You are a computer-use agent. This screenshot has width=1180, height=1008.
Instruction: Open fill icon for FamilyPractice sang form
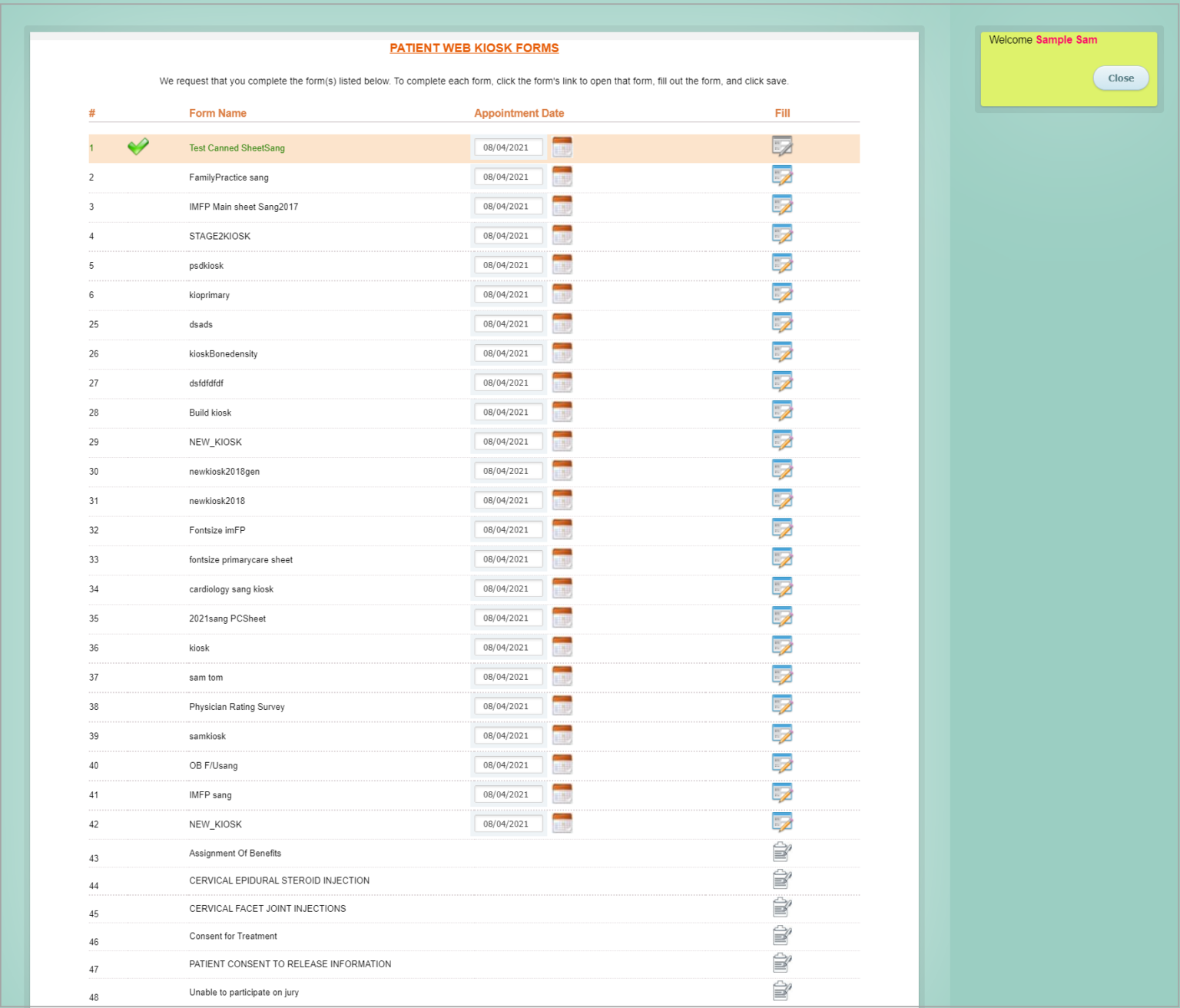tap(781, 176)
